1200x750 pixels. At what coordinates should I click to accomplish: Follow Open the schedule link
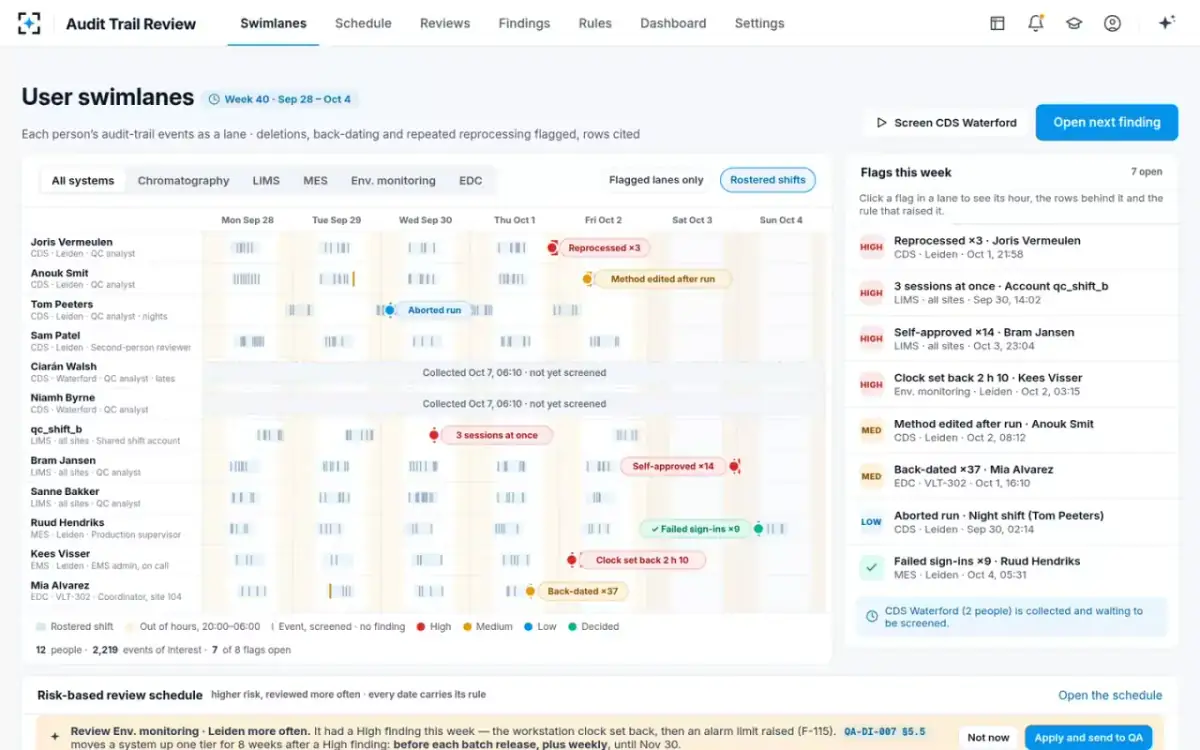point(1110,695)
